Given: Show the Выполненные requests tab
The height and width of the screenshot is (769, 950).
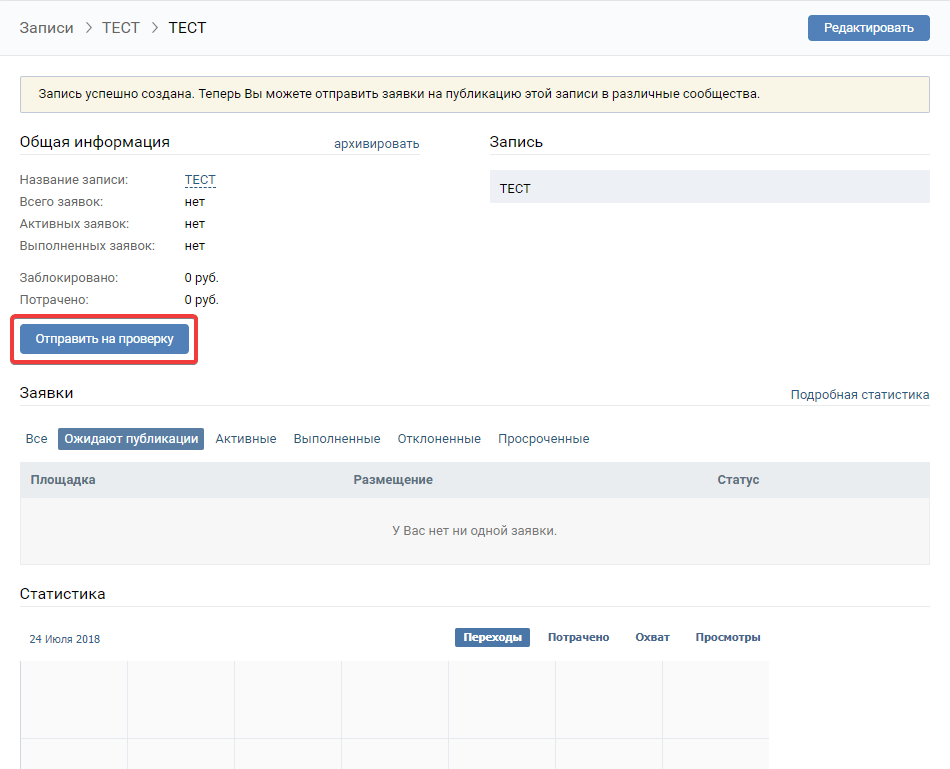Looking at the screenshot, I should coord(337,439).
